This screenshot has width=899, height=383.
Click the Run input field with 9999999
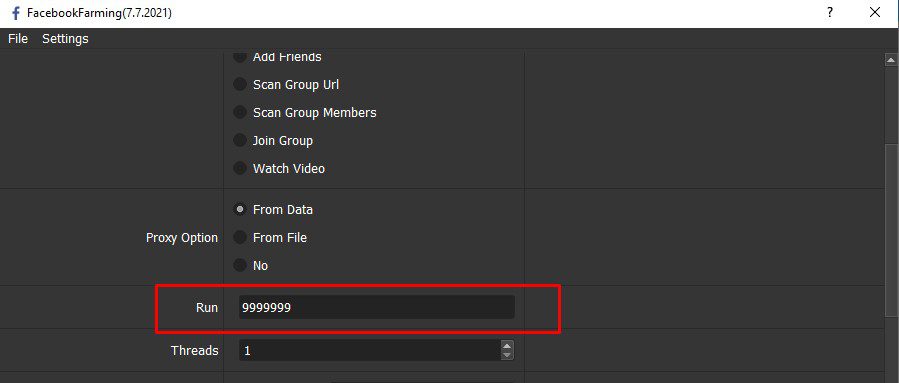(377, 307)
